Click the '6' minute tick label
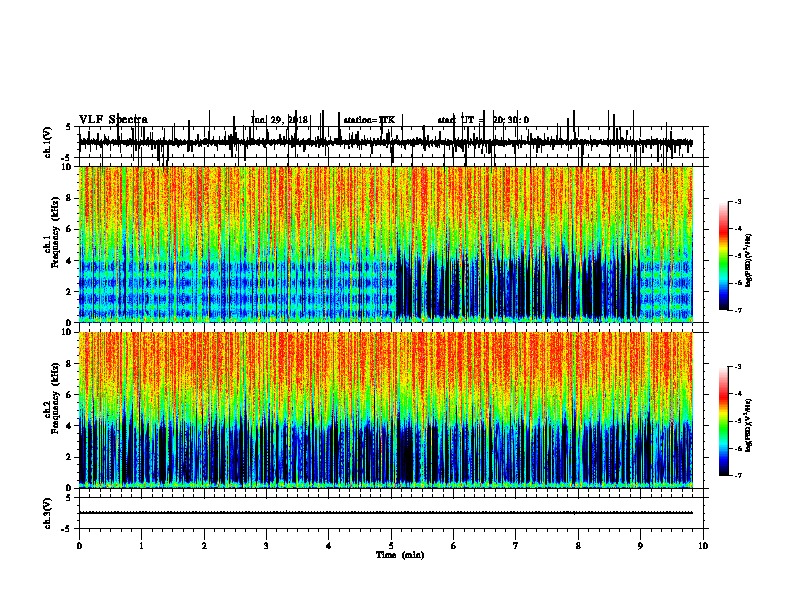The image size is (792, 612). pyautogui.click(x=453, y=546)
